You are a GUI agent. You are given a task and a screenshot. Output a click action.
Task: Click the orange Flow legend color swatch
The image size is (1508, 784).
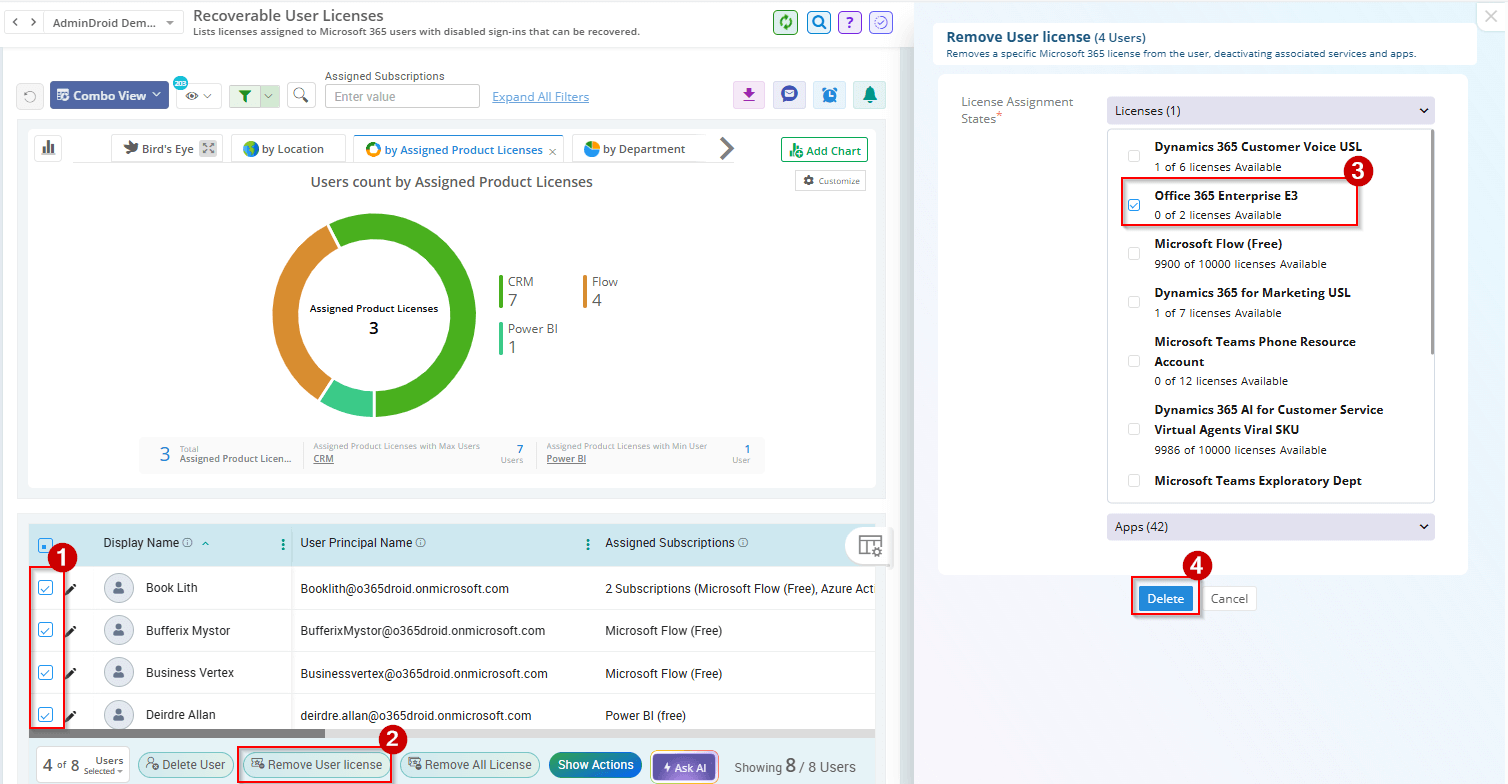point(585,291)
